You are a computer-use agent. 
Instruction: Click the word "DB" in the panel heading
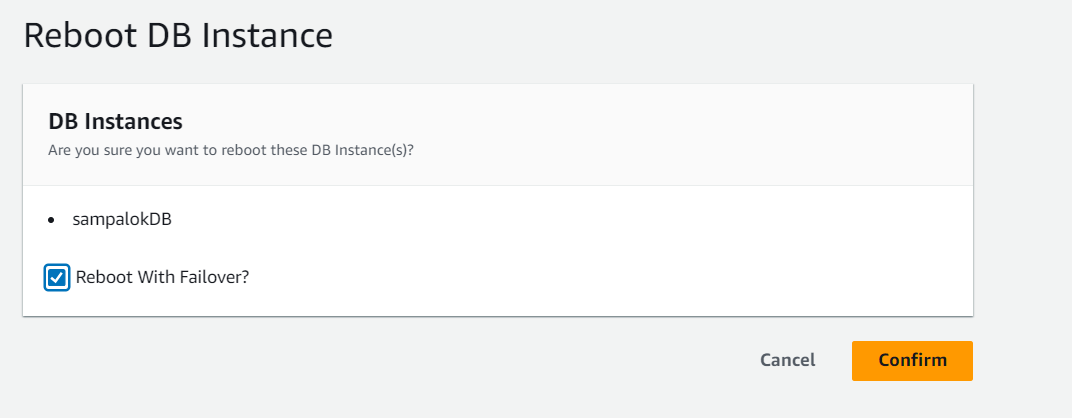[x=62, y=122]
